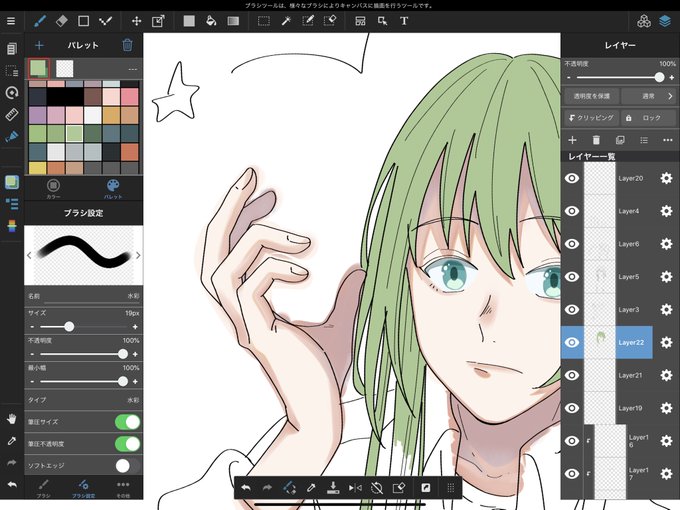Select the Move tool
Screen dimensions: 680x510
[137, 21]
